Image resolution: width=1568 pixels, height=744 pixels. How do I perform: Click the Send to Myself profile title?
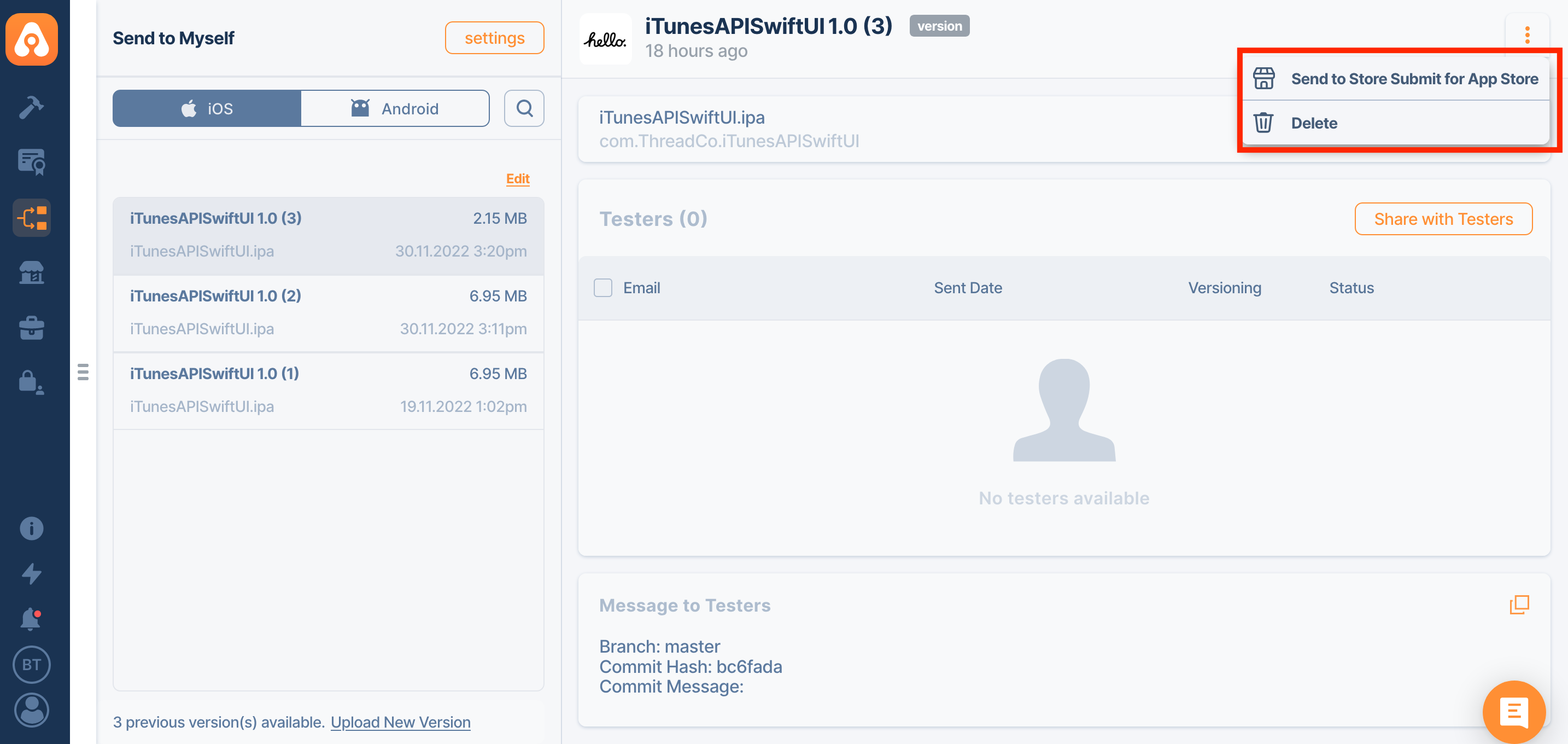173,38
